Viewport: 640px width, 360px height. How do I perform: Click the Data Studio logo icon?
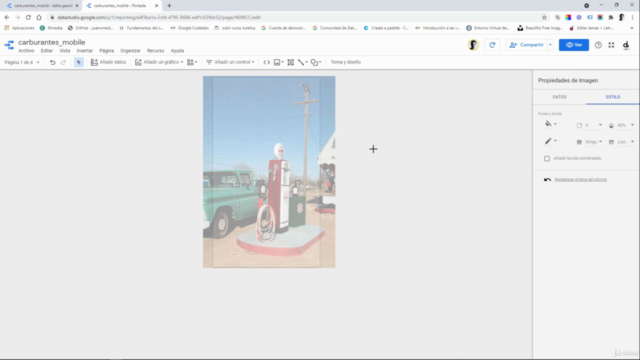9,45
